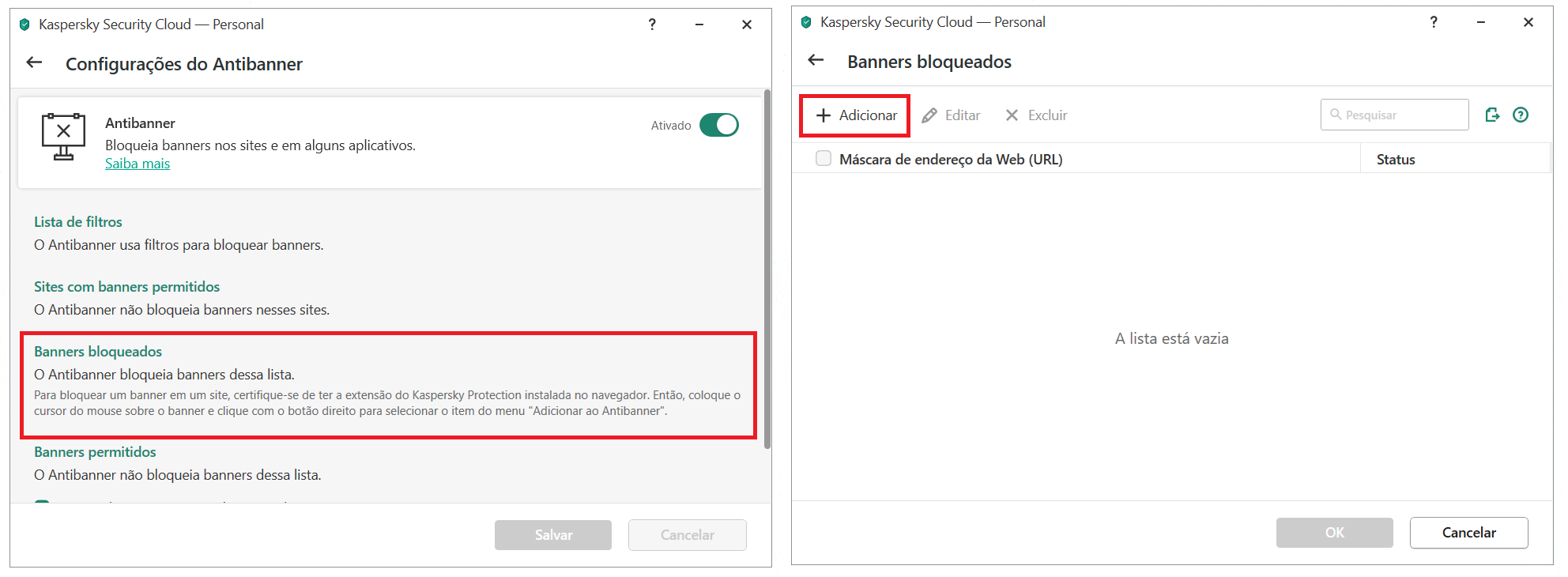The width and height of the screenshot is (1568, 577).
Task: Check the Máscara de endereço da Web select-all checkbox
Action: [x=824, y=159]
